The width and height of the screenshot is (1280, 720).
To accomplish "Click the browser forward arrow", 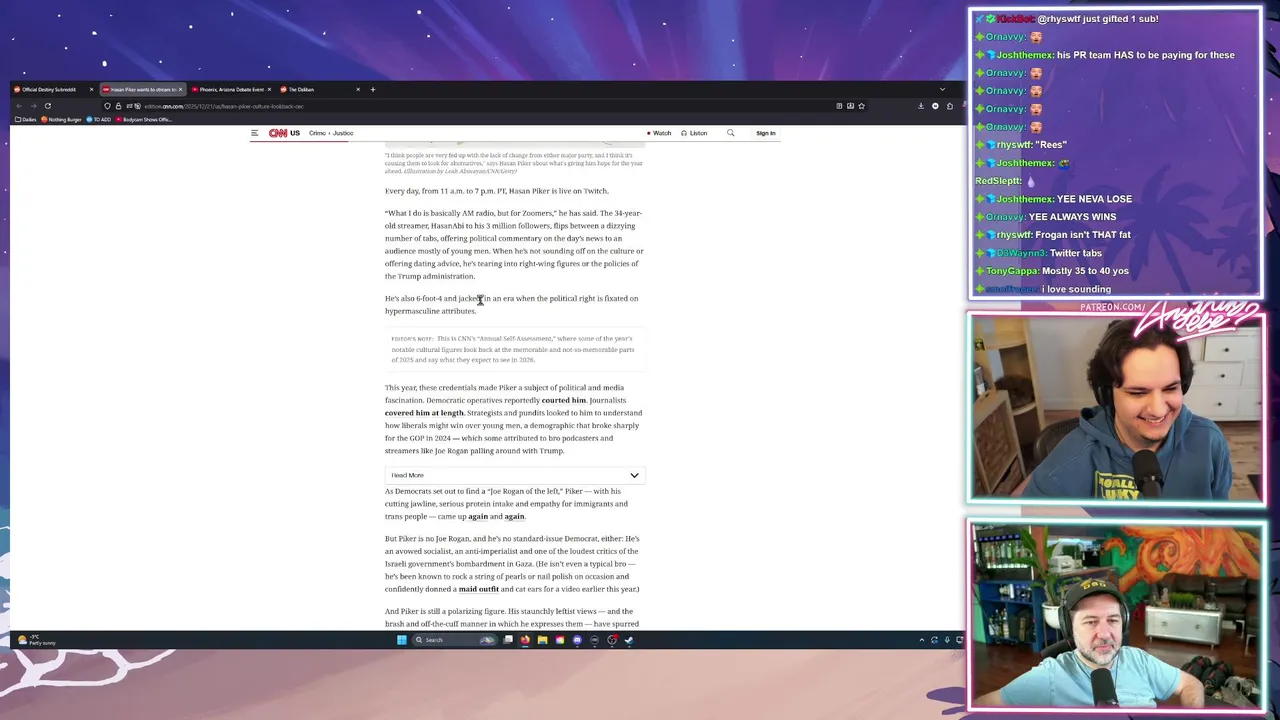I will pyautogui.click(x=33, y=106).
